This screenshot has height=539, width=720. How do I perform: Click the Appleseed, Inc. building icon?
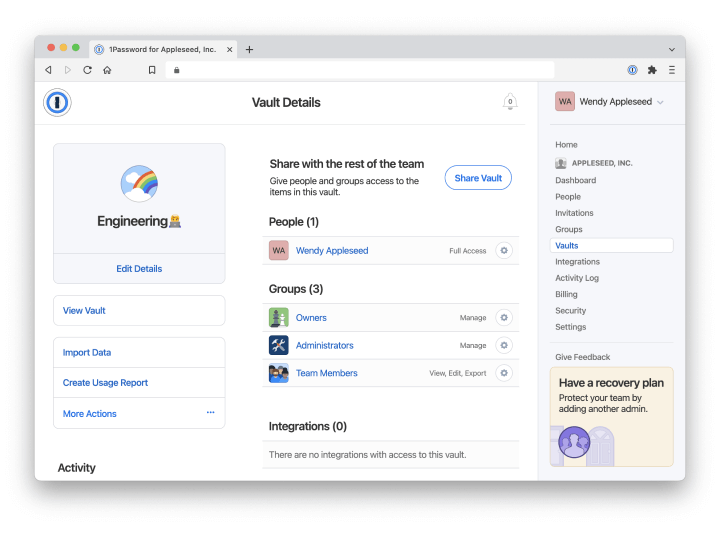pyautogui.click(x=561, y=163)
